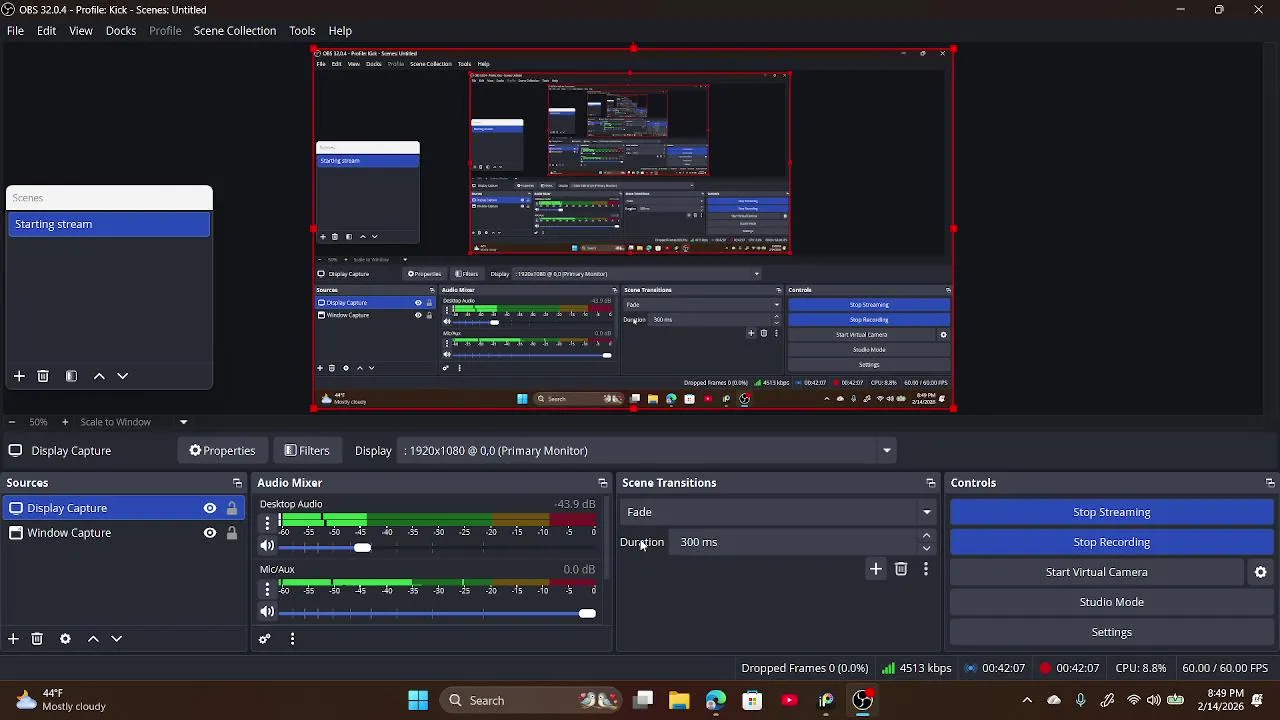Screen dimensions: 1280x720
Task: Remove selected scene using trash icon
Action: point(43,376)
